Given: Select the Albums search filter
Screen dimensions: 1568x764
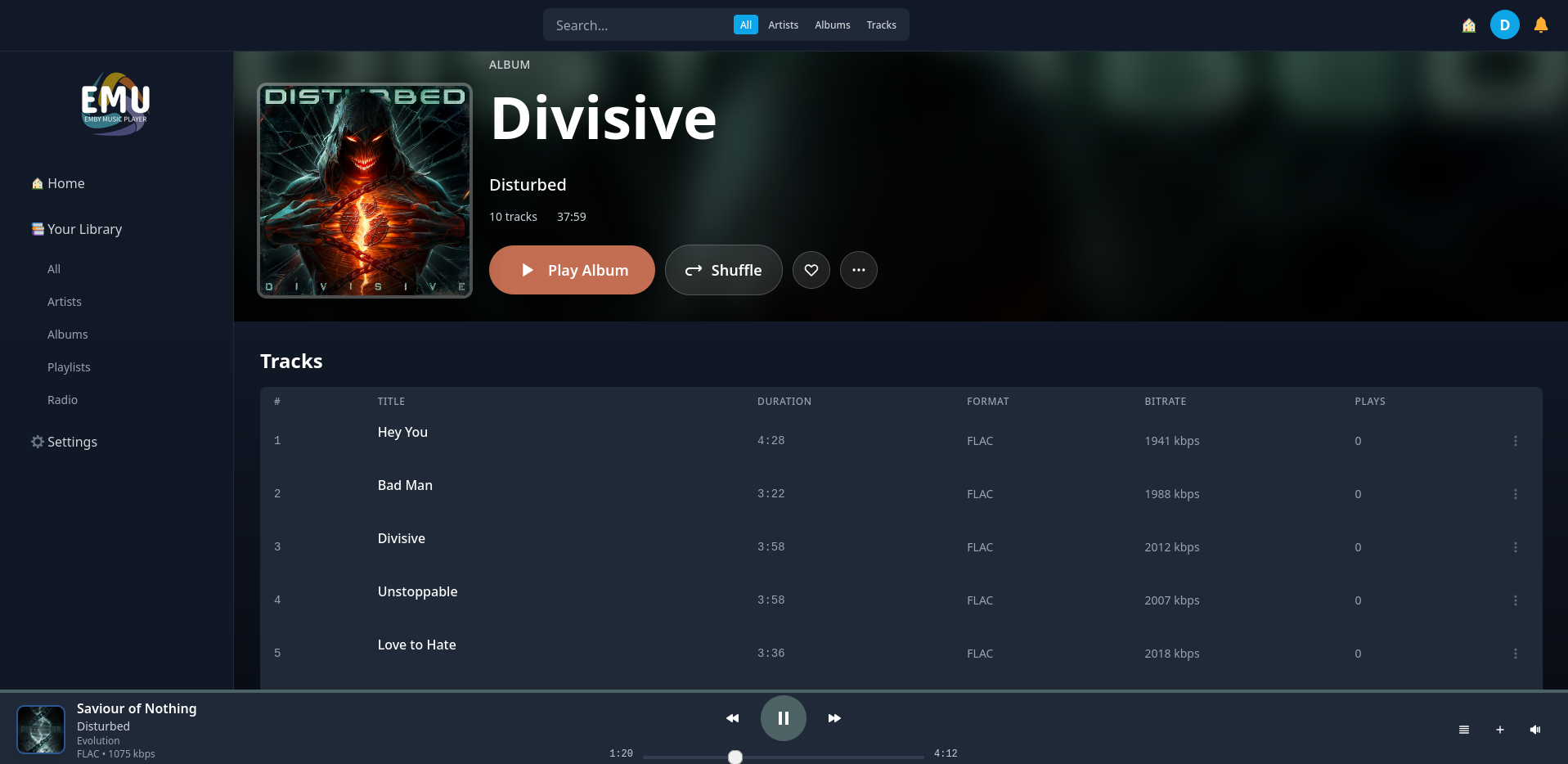Looking at the screenshot, I should pyautogui.click(x=832, y=25).
